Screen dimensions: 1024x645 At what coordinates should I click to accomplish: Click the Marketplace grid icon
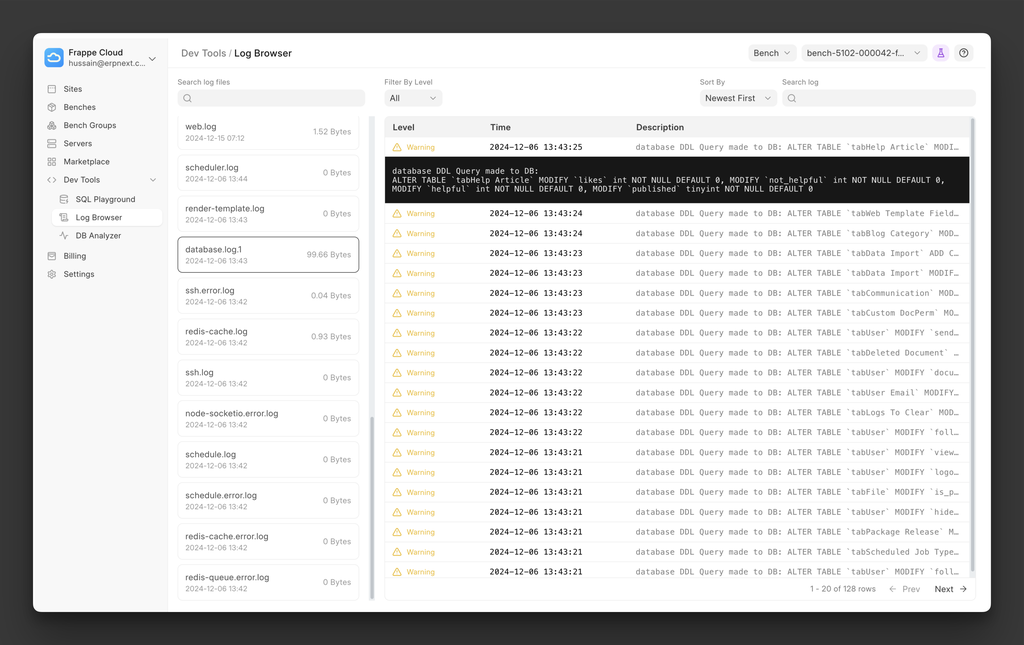click(x=52, y=161)
